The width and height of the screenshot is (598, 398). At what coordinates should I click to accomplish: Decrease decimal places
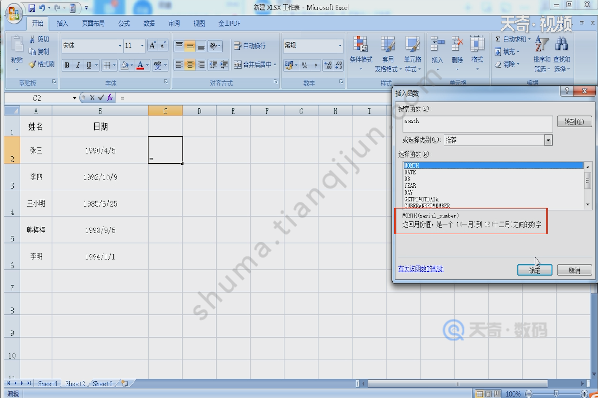[x=339, y=66]
